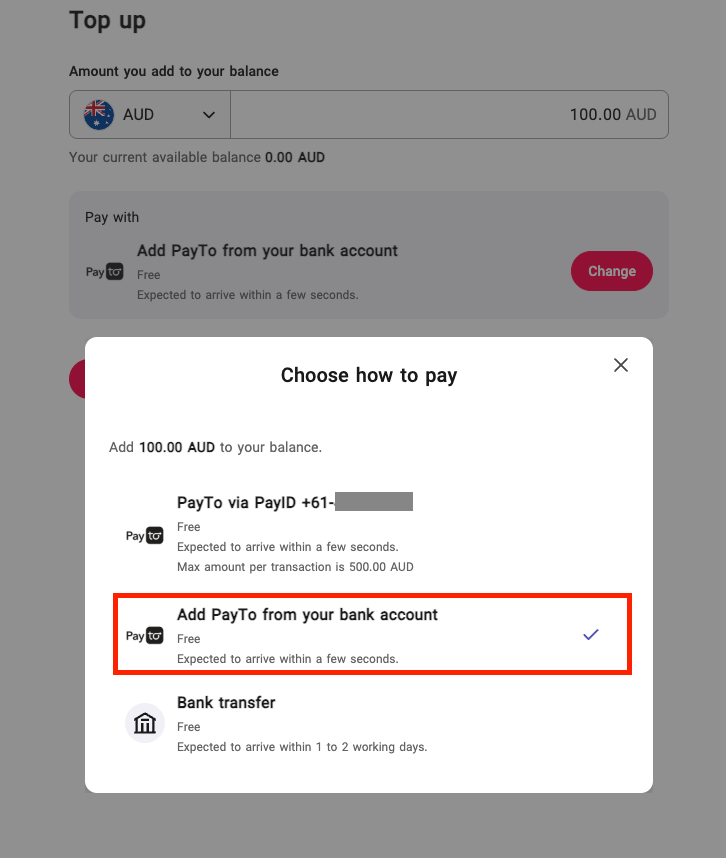Click the purple checkmark on selected option
Viewport: 726px width, 858px height.
pos(591,634)
